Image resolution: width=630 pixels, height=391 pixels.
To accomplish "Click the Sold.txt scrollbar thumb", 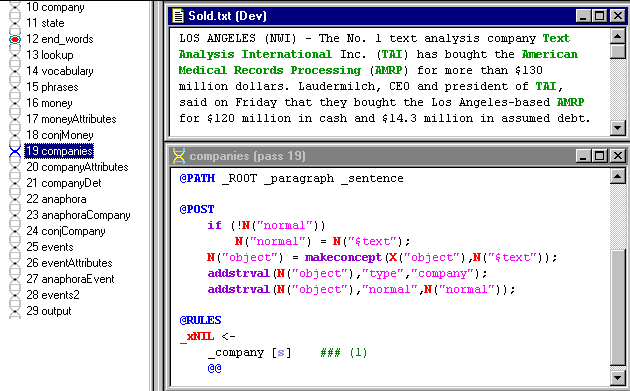I will click(x=618, y=51).
